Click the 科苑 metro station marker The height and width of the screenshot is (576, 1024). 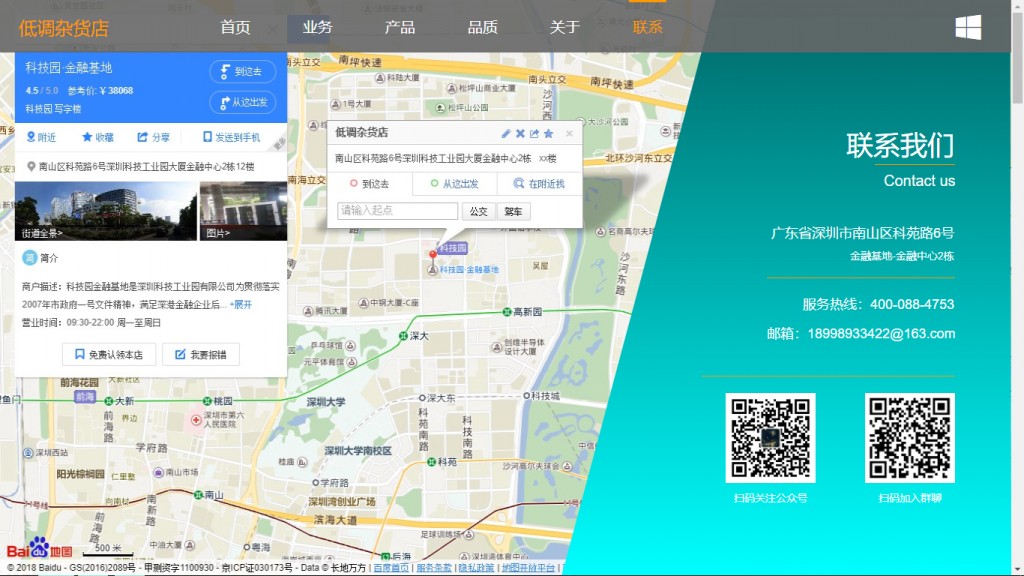(431, 462)
